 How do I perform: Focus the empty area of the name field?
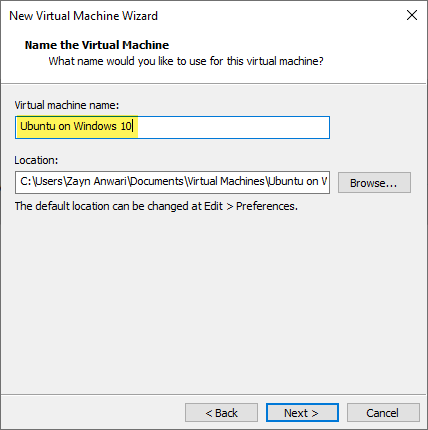tap(233, 127)
